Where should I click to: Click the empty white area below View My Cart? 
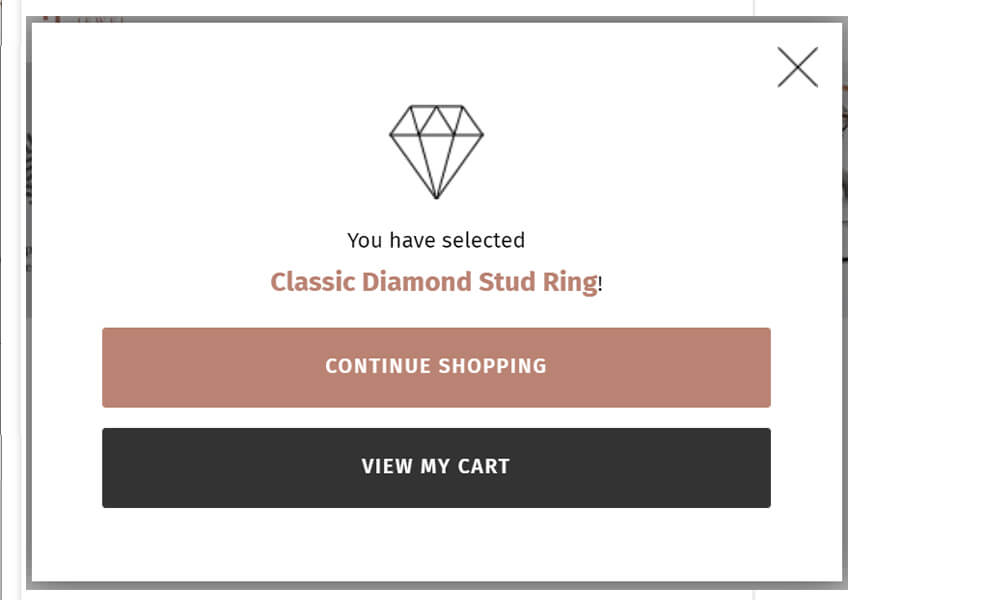pos(436,545)
